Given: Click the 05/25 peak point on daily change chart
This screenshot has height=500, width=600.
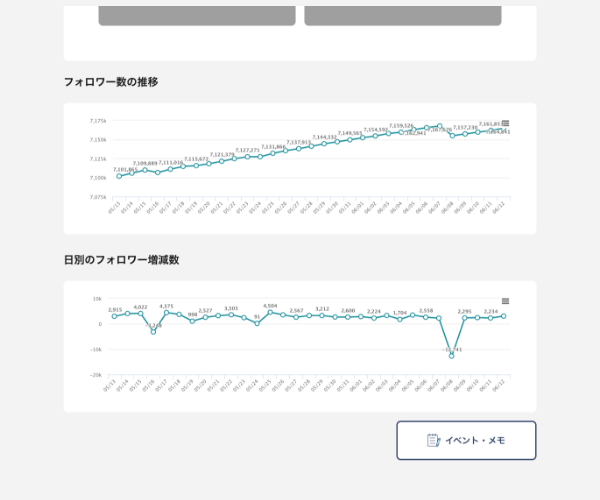Looking at the screenshot, I should pyautogui.click(x=270, y=312).
